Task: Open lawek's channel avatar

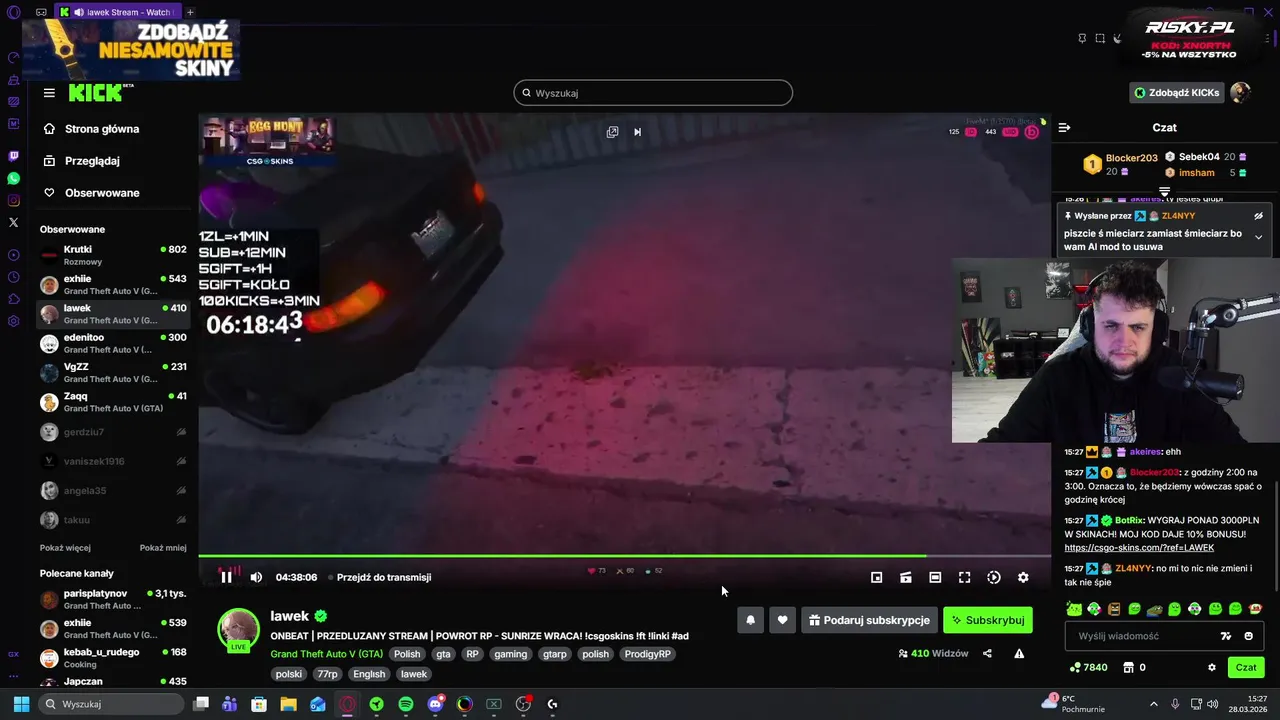Action: click(x=239, y=630)
